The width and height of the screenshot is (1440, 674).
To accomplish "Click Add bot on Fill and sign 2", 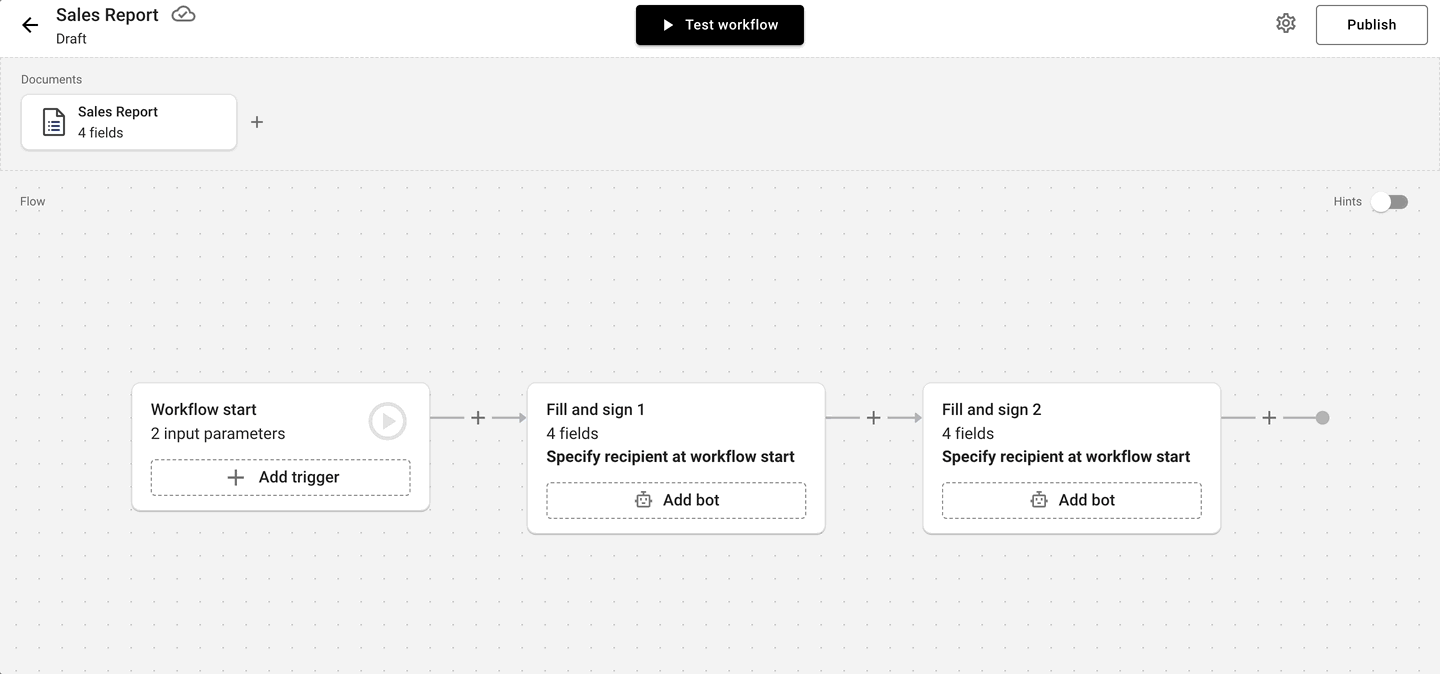I will (1071, 499).
